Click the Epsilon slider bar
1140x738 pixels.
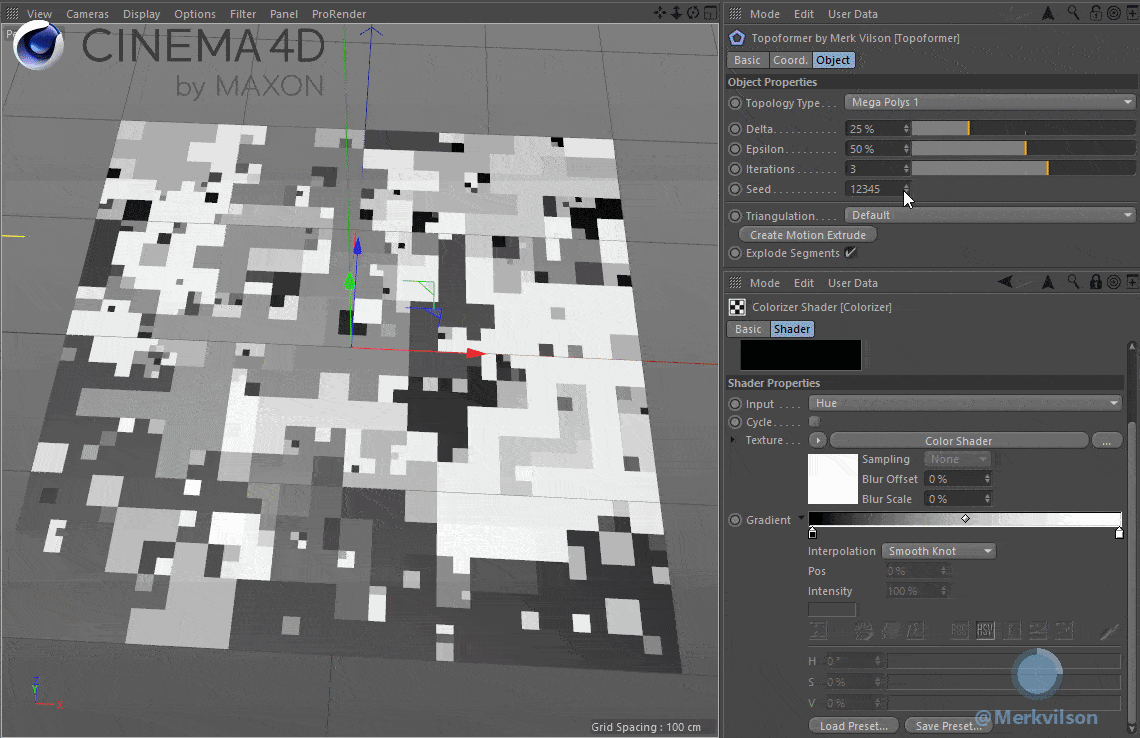click(1022, 149)
